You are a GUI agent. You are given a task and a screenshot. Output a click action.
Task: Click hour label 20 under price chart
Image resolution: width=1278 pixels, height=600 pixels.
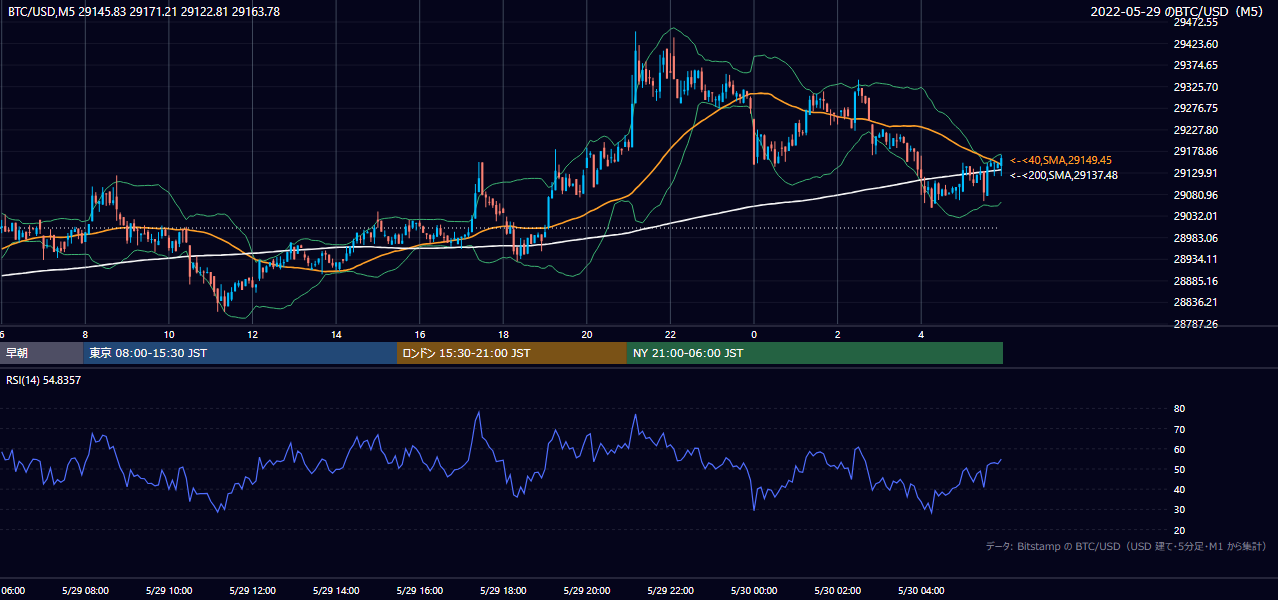tap(587, 335)
